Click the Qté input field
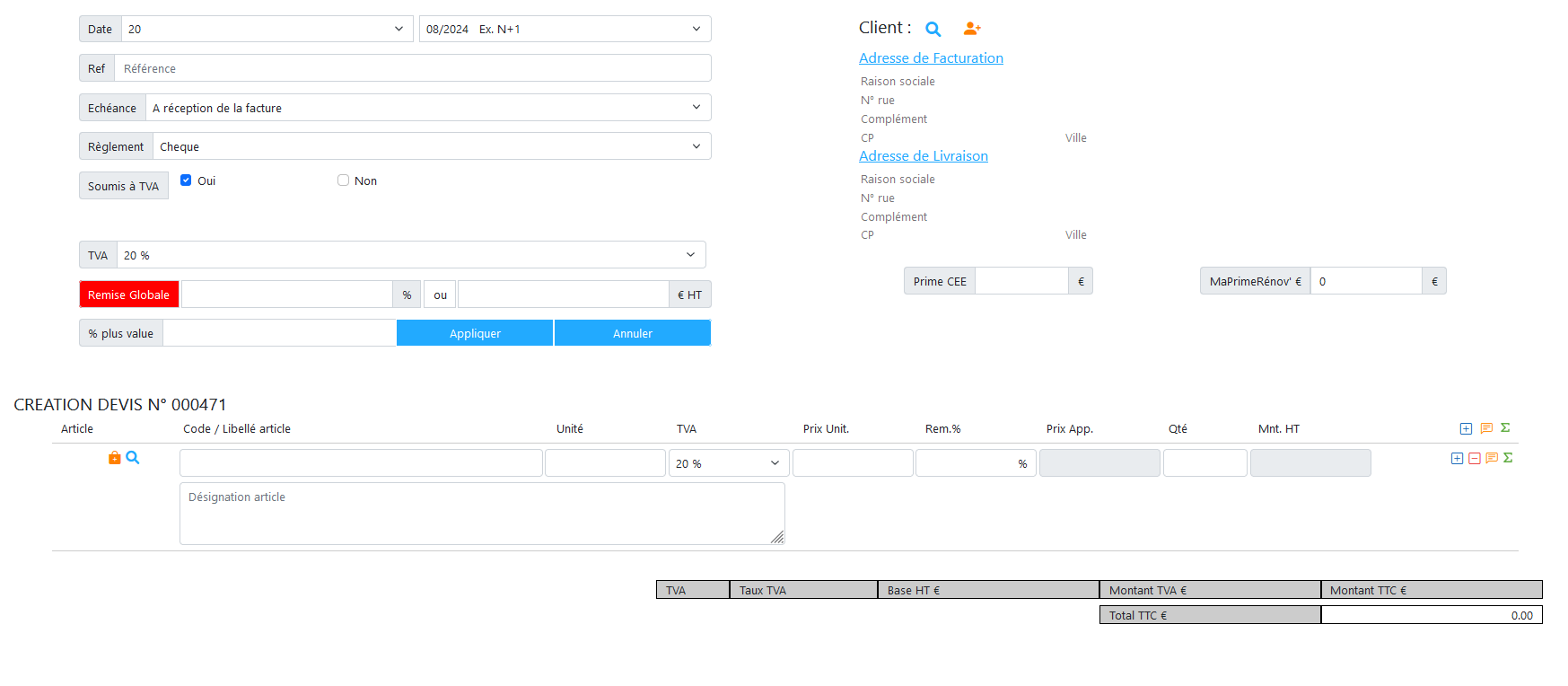 [x=1205, y=463]
